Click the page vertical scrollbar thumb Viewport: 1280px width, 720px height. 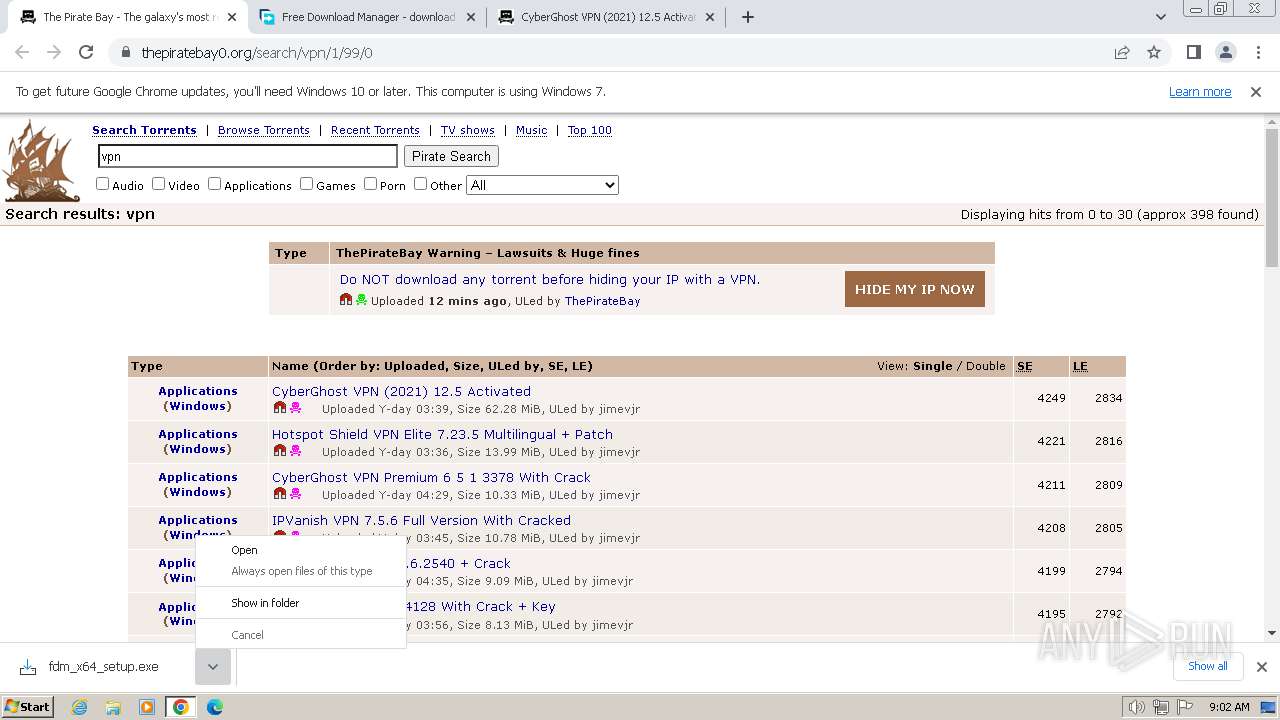[x=1272, y=198]
